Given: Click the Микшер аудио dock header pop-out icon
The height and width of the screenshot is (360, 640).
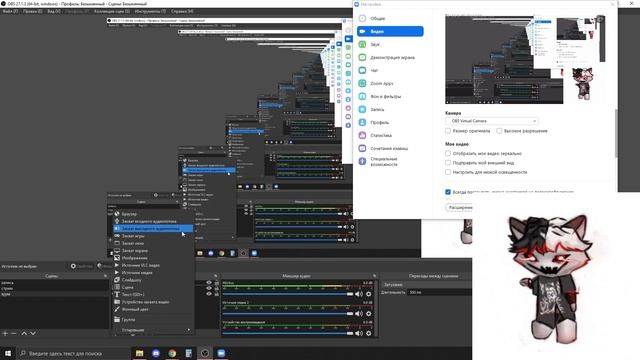Looking at the screenshot, I should 374,276.
